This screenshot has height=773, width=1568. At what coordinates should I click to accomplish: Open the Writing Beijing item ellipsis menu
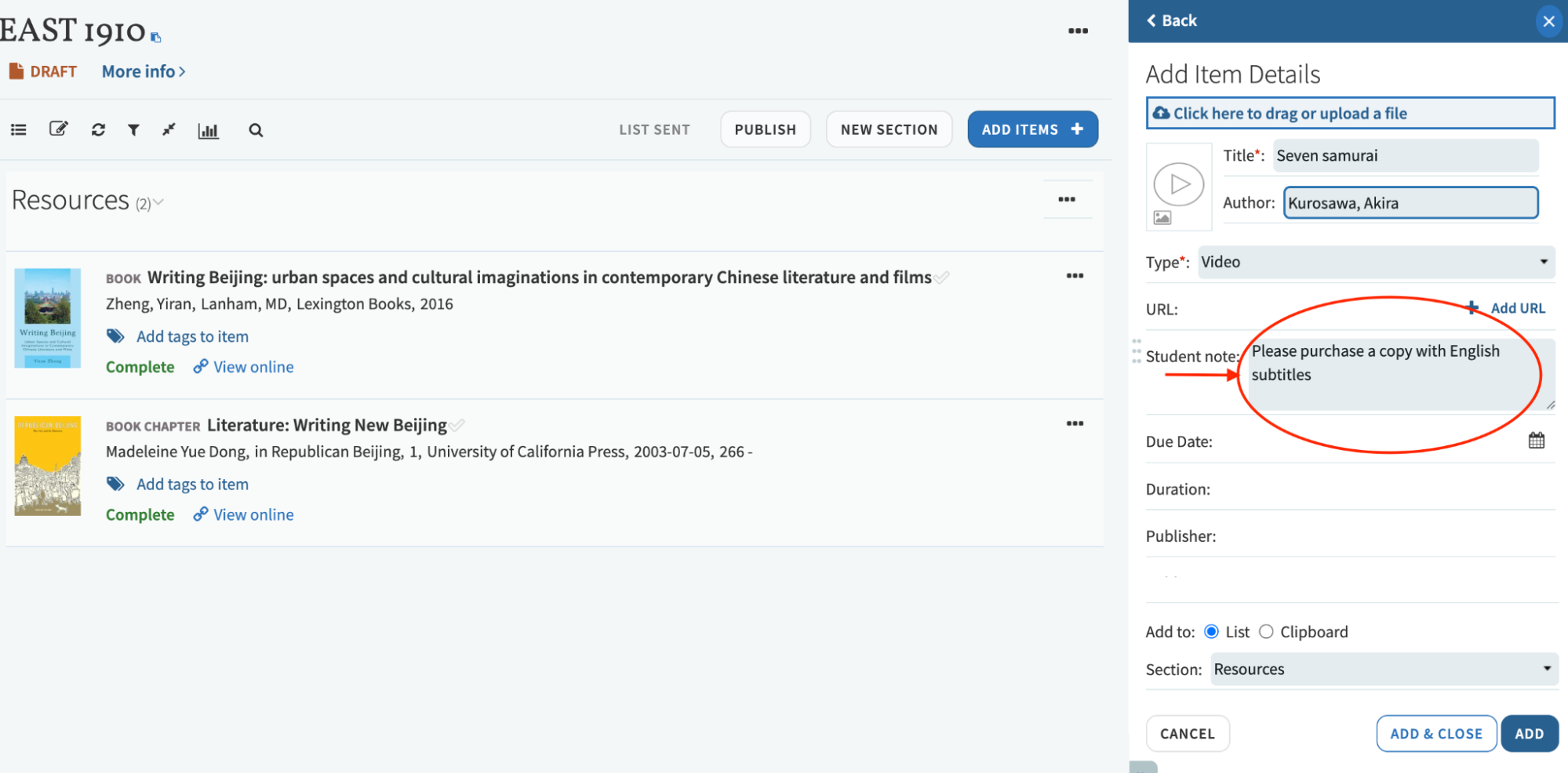1075,275
